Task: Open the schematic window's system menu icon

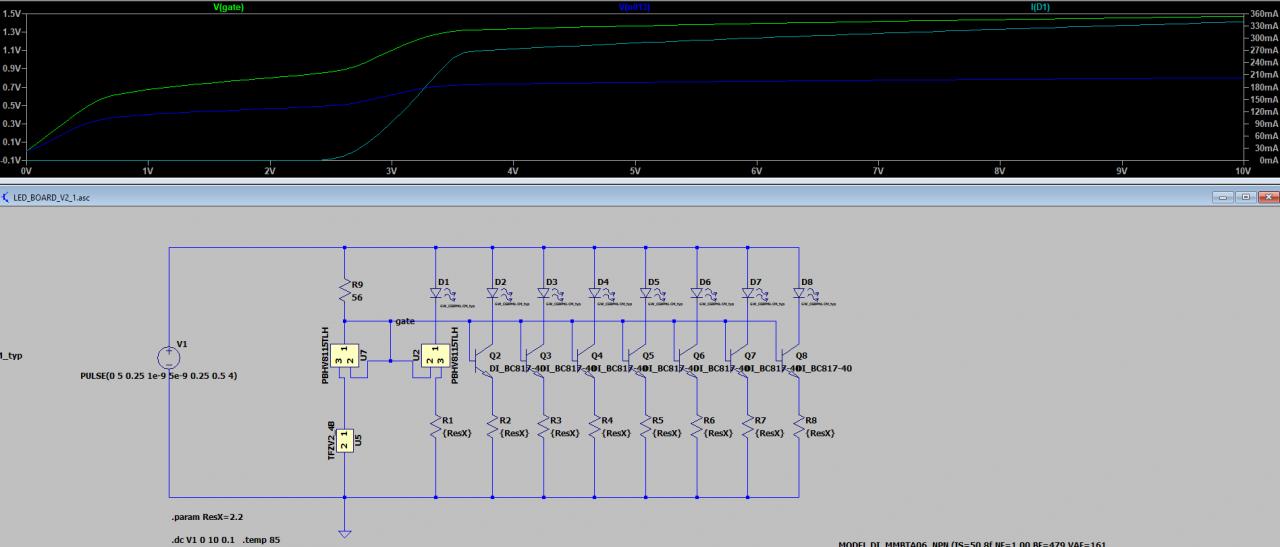Action: click(x=6, y=198)
